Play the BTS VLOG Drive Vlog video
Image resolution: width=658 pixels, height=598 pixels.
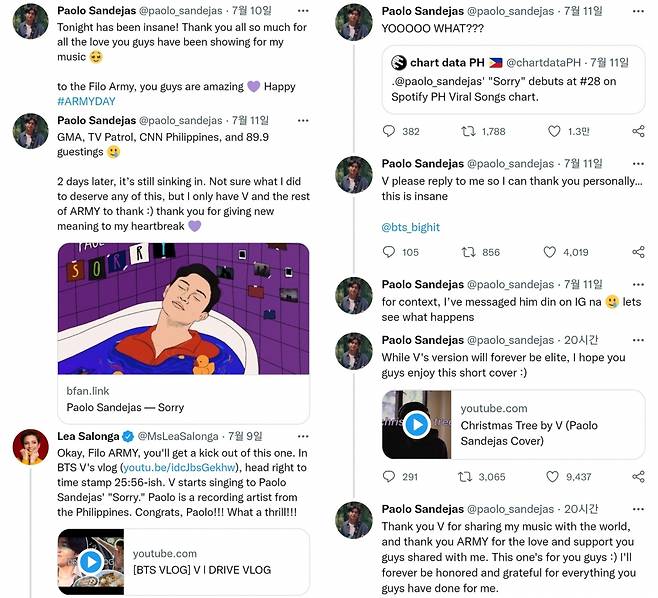(x=91, y=562)
